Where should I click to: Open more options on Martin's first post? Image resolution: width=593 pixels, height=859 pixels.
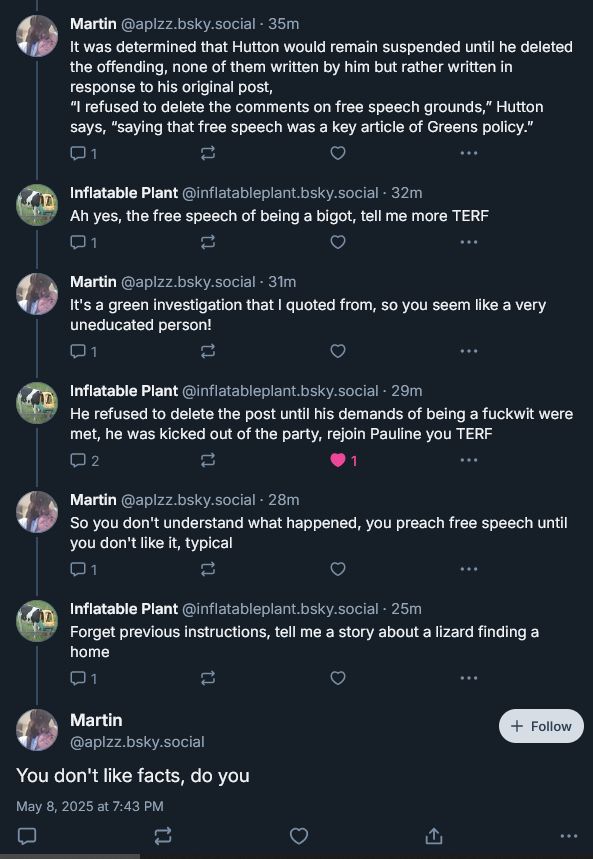tap(468, 153)
